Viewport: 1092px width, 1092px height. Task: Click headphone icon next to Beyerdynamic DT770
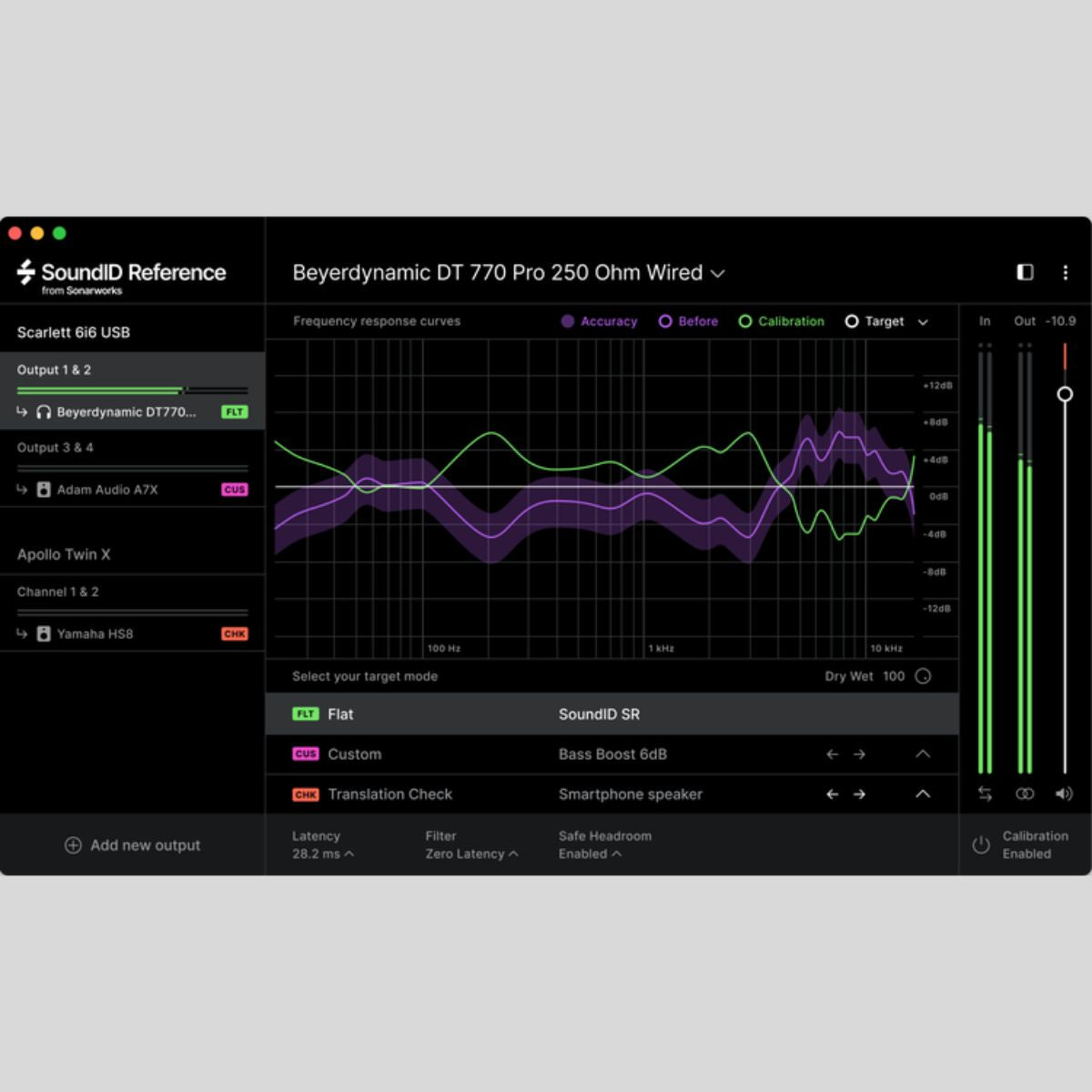pos(44,412)
